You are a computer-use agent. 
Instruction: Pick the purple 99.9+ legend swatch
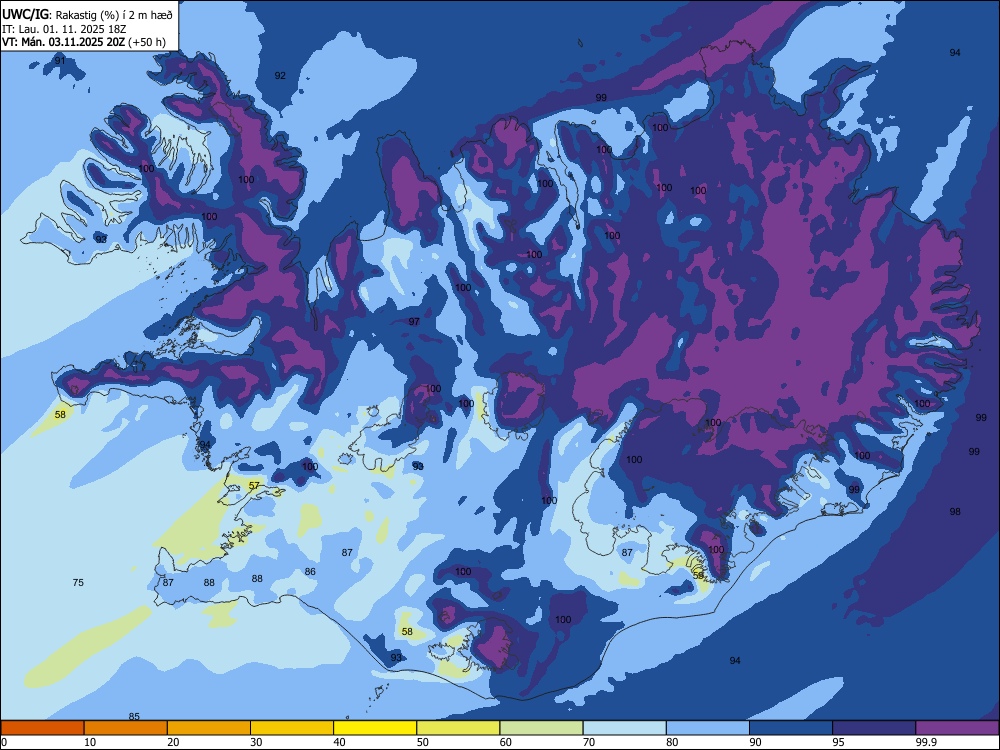(957, 728)
